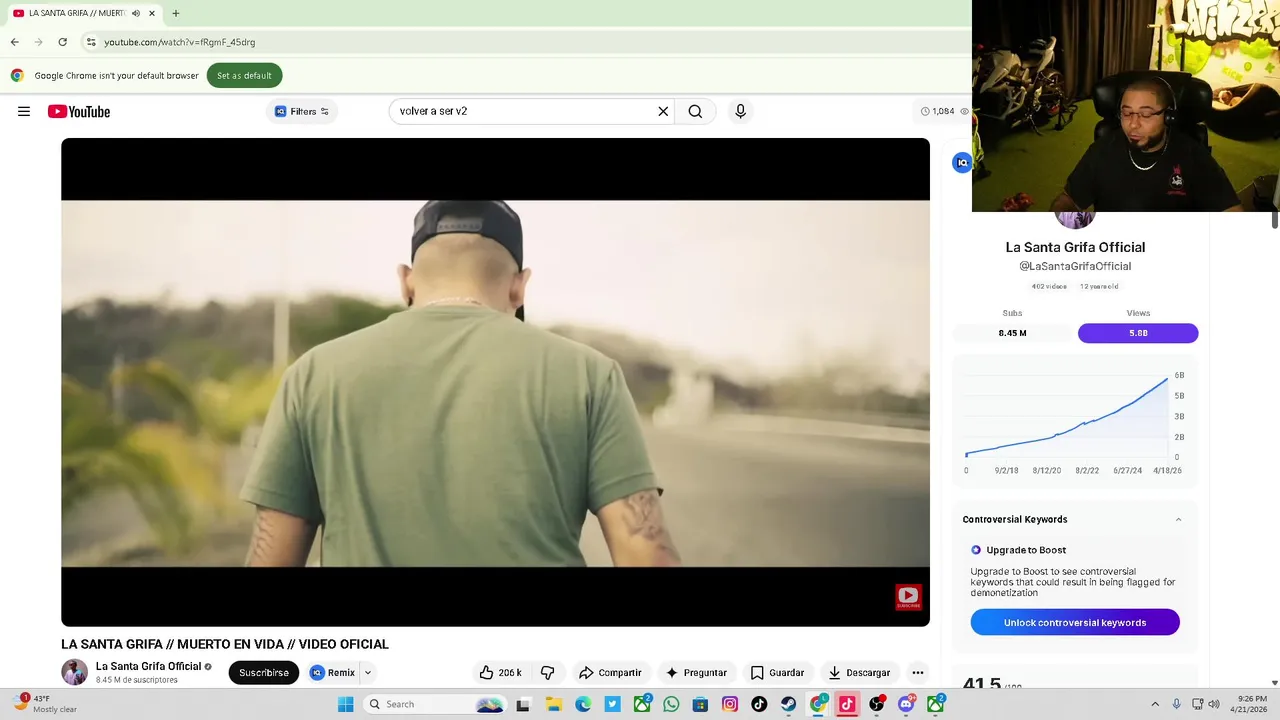This screenshot has width=1280, height=720.
Task: Toggle microphone icon in system tray
Action: pos(1176,704)
